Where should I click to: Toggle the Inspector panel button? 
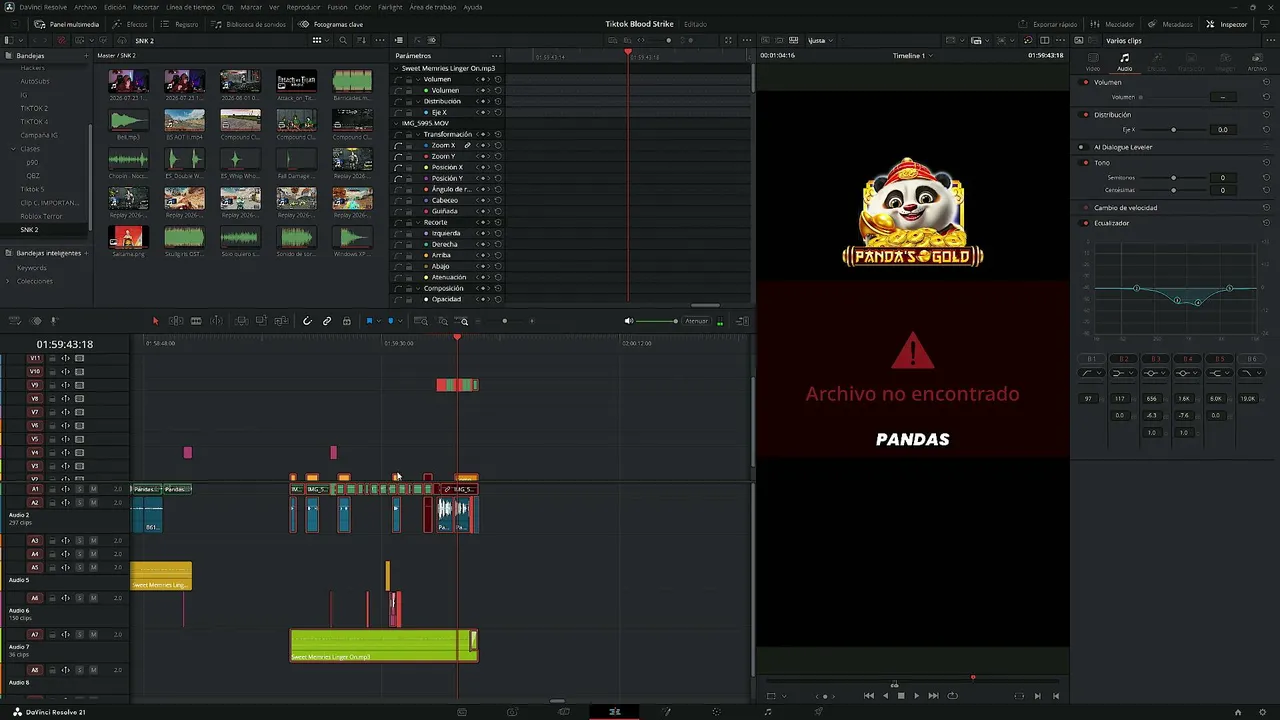(1227, 24)
